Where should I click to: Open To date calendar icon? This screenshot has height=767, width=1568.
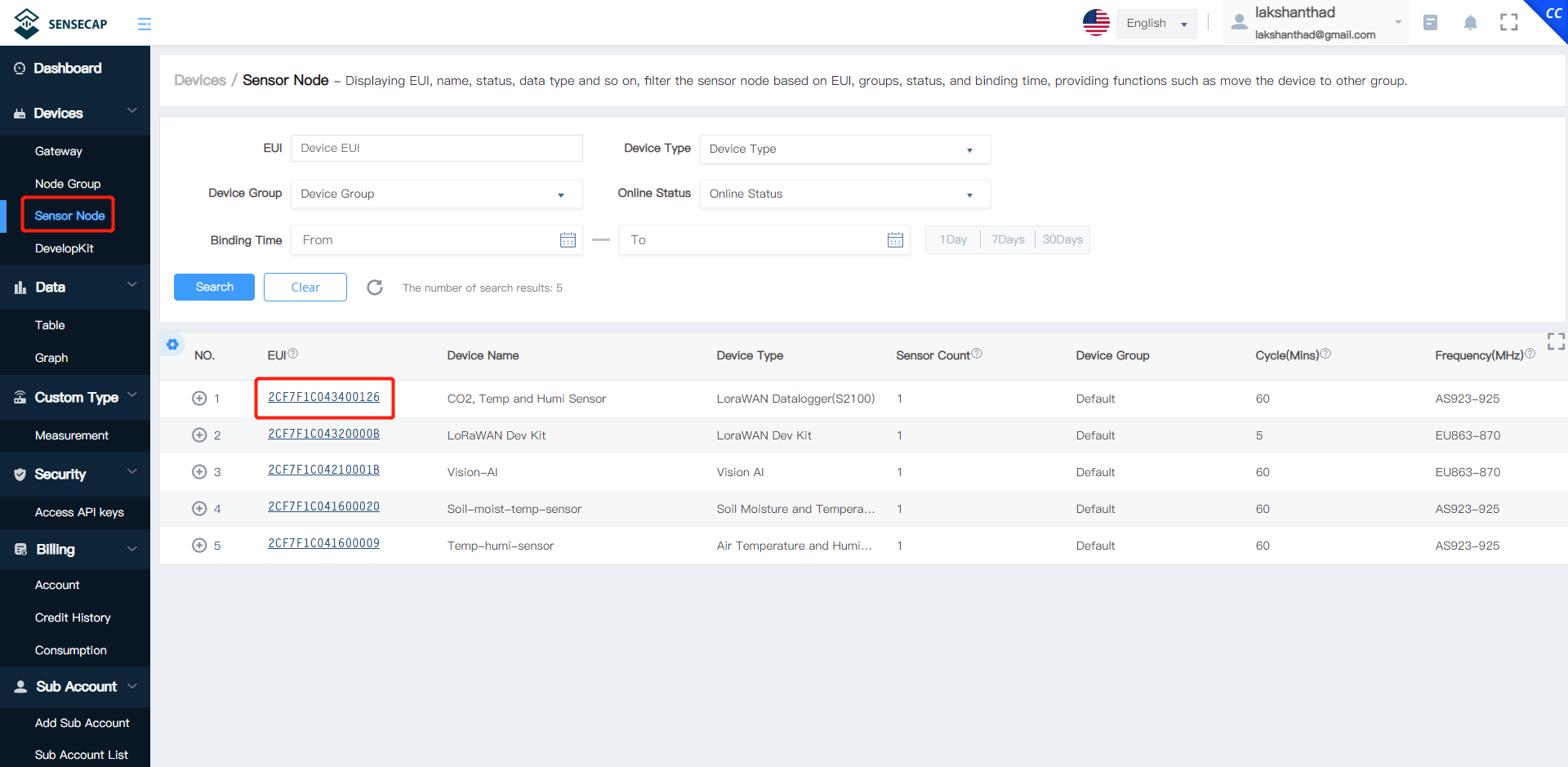click(895, 240)
